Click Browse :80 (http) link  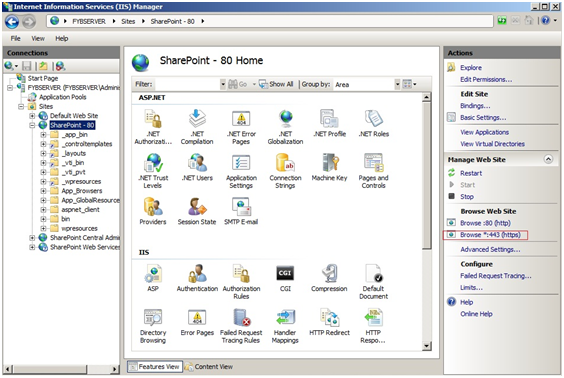pos(485,223)
